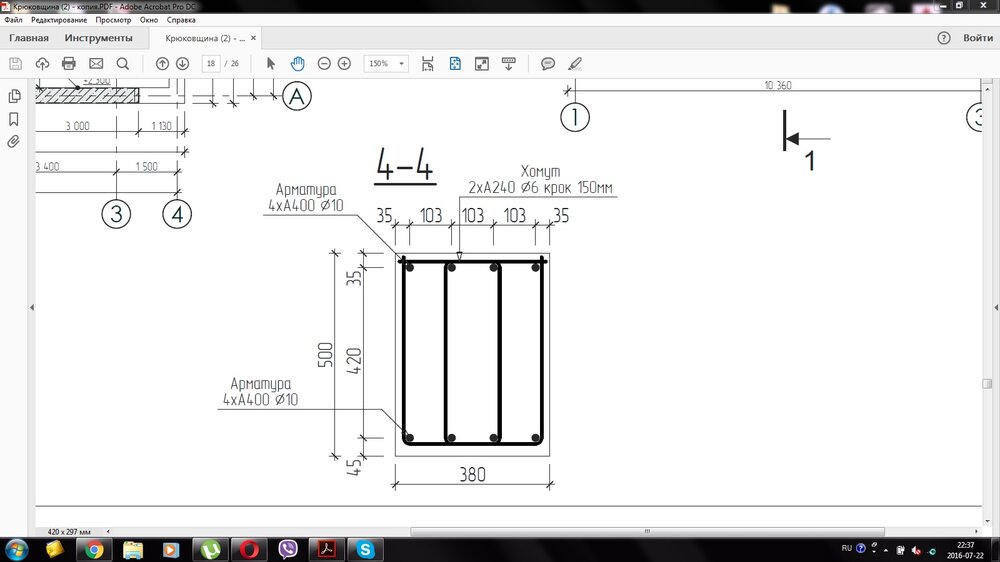Open the Windows Start button
Viewport: 1000px width, 562px height.
point(16,549)
